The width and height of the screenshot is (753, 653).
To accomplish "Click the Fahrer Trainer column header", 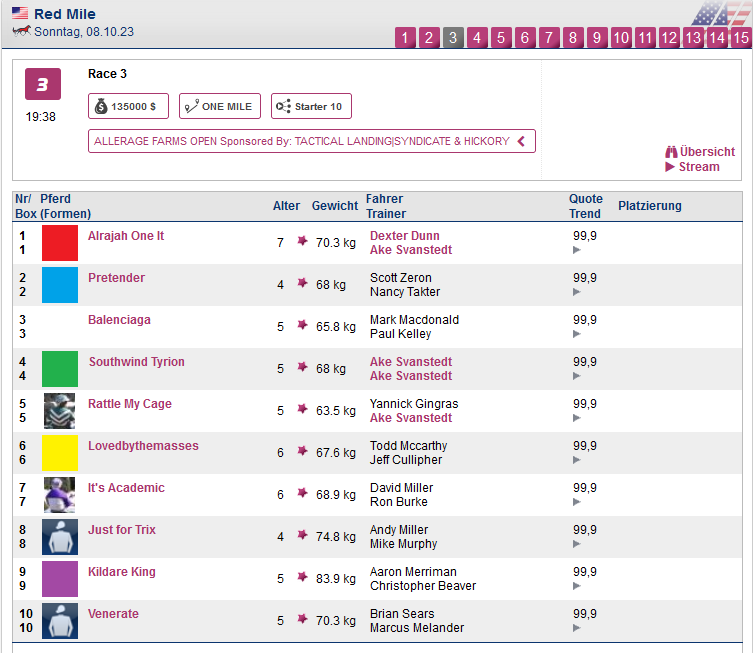I will [386, 206].
